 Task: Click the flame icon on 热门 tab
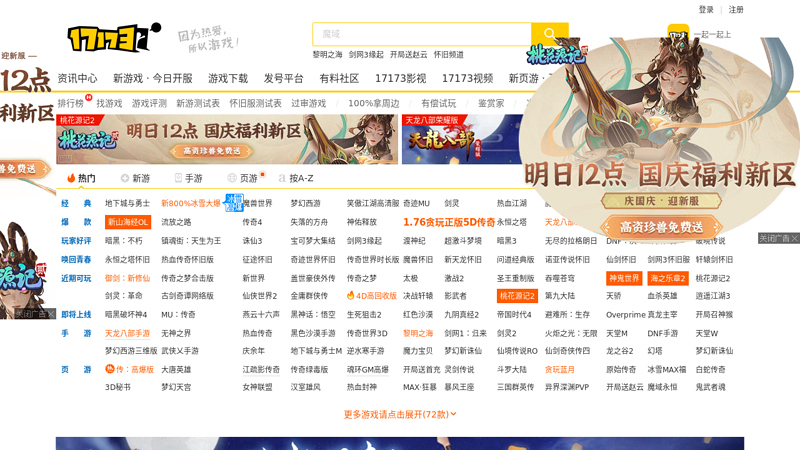coord(71,178)
